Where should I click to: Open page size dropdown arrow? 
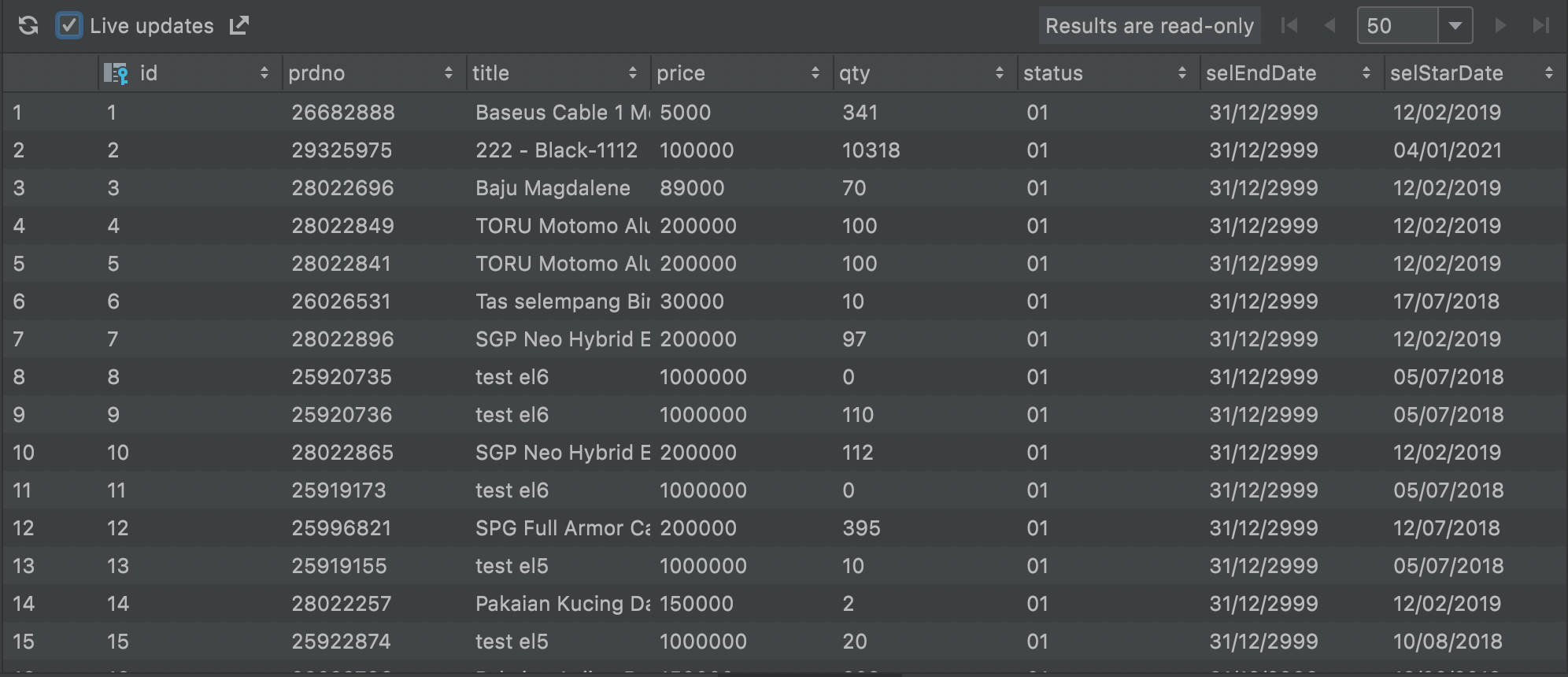coord(1455,26)
